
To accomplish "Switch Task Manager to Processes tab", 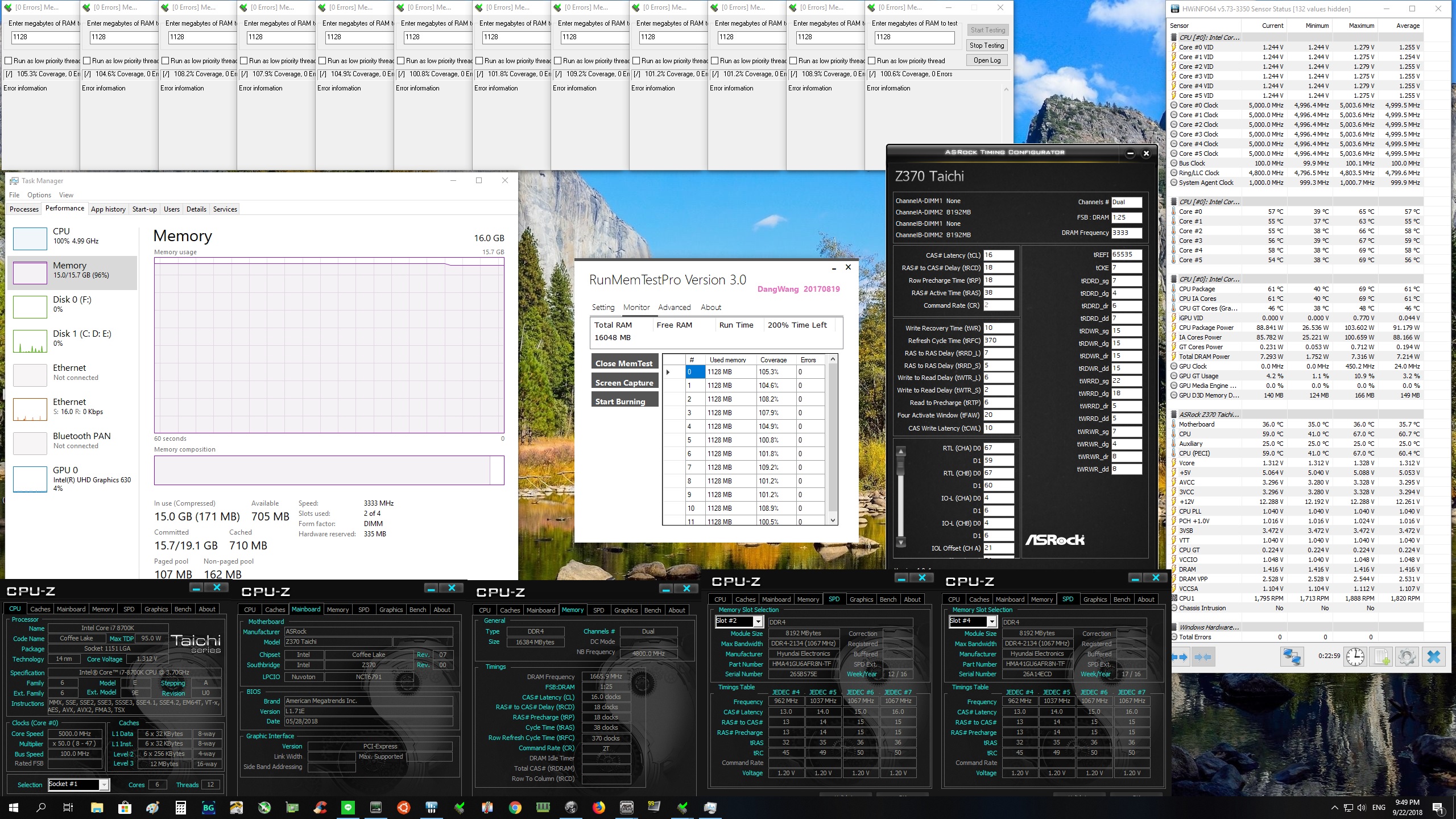I will tap(24, 209).
